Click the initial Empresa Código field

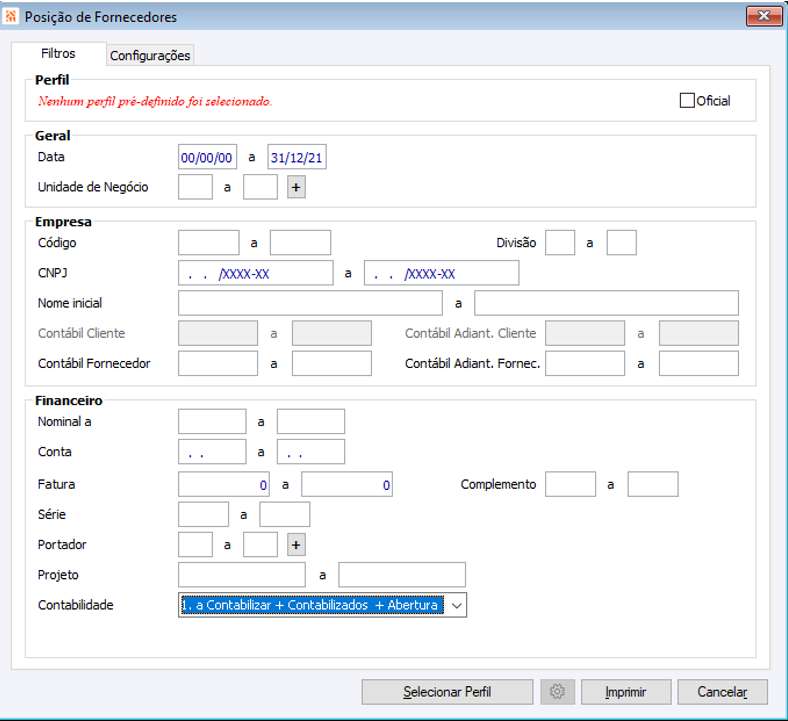(x=209, y=243)
